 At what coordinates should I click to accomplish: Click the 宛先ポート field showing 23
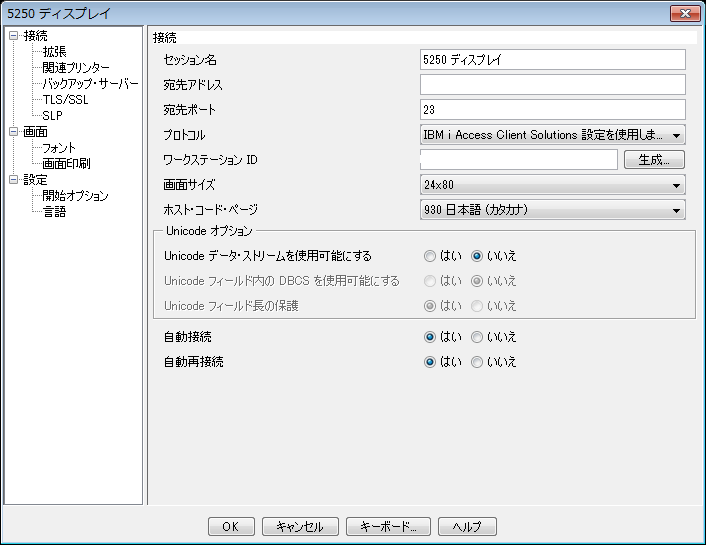(553, 109)
